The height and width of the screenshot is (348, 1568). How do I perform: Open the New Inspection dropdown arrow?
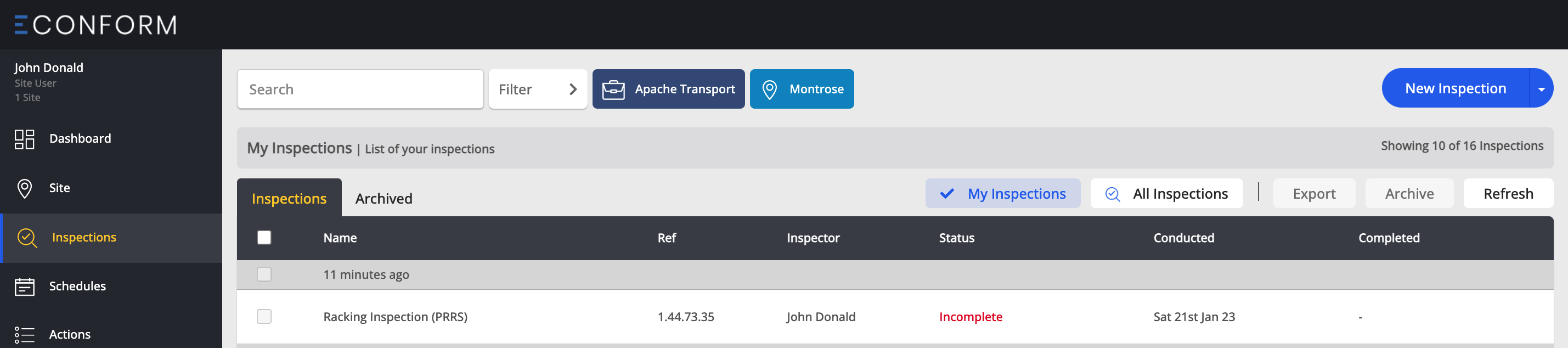1541,89
